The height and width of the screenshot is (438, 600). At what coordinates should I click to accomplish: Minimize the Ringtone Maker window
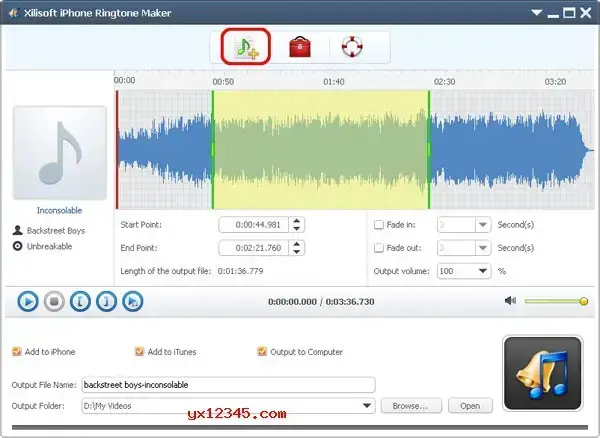(553, 14)
